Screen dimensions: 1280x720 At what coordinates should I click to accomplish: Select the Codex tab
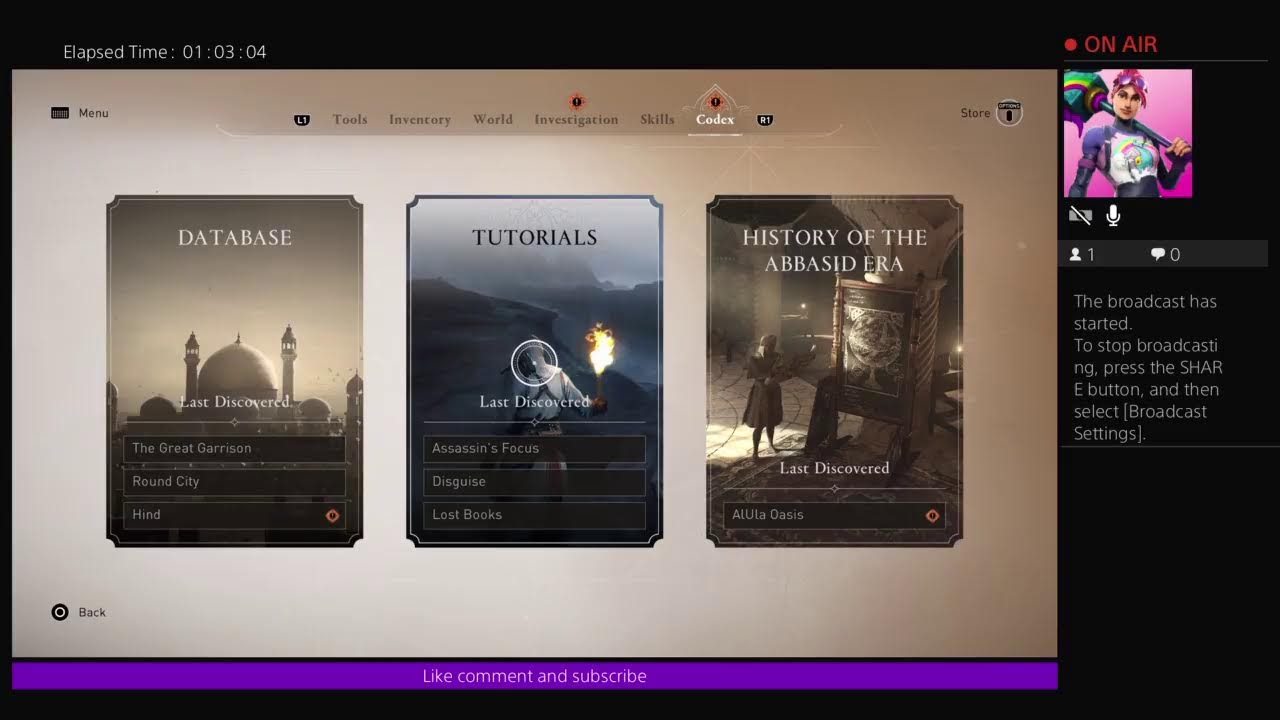click(715, 120)
